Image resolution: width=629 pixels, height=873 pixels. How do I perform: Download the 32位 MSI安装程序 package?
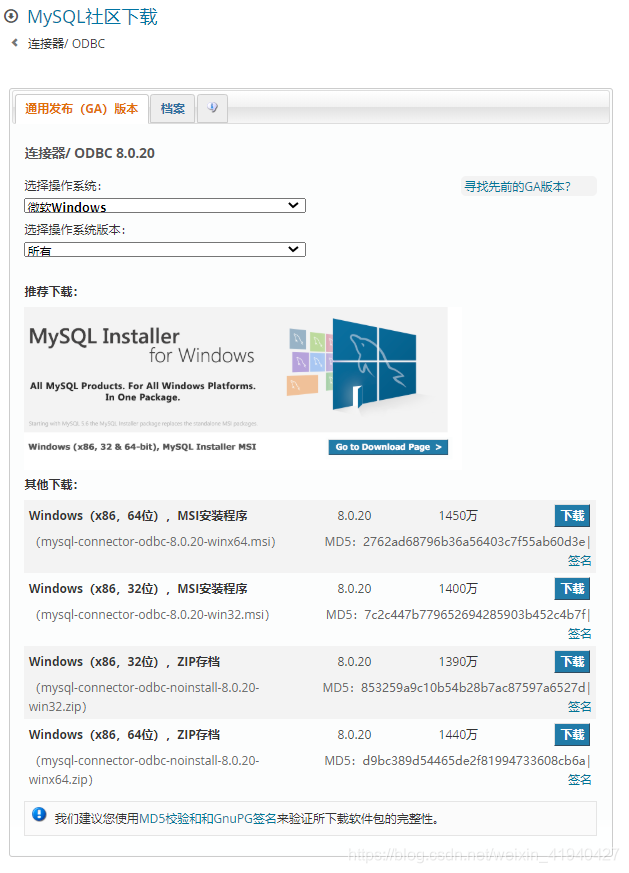coord(572,588)
